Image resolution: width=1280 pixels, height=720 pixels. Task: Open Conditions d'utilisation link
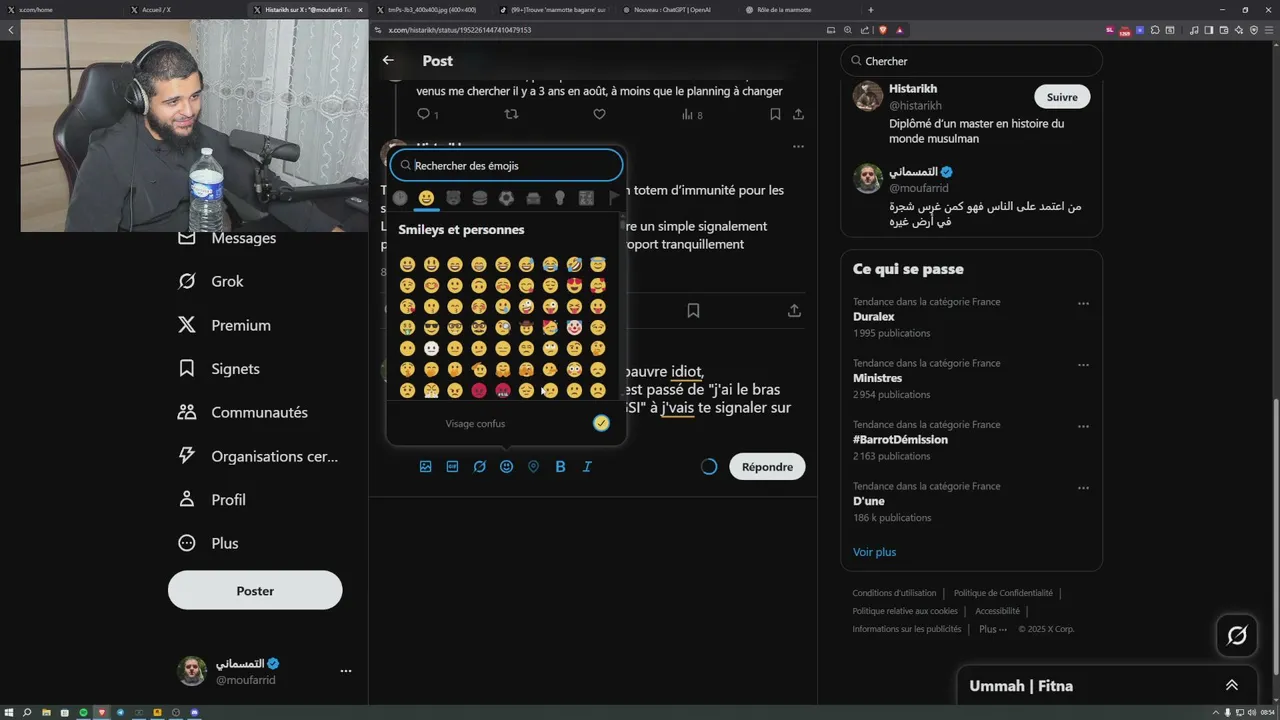(894, 593)
